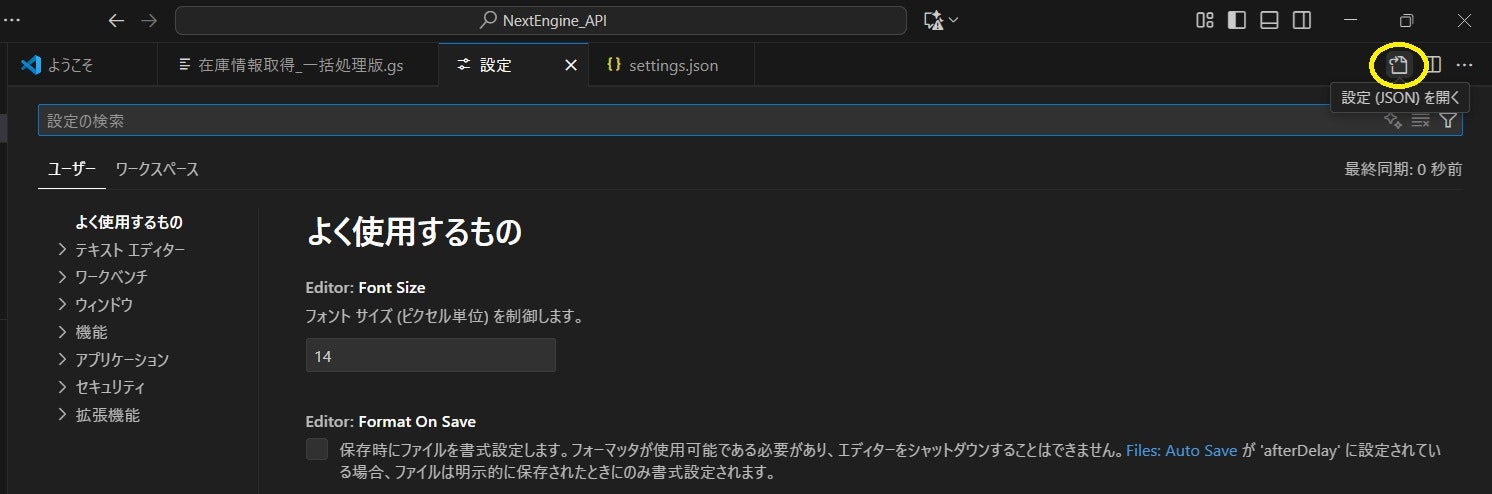Expand the 拡張機能 category chevron
This screenshot has width=1492, height=494.
tap(62, 414)
